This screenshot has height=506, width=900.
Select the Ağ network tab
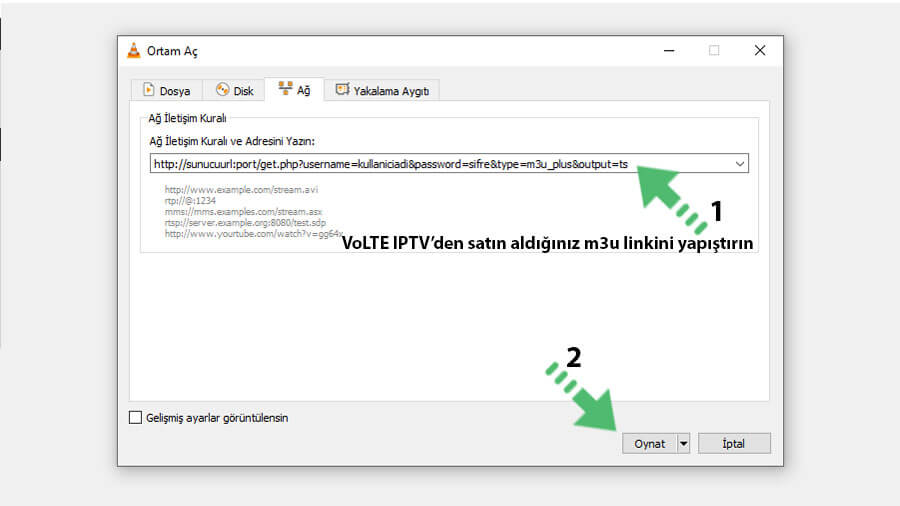click(294, 89)
